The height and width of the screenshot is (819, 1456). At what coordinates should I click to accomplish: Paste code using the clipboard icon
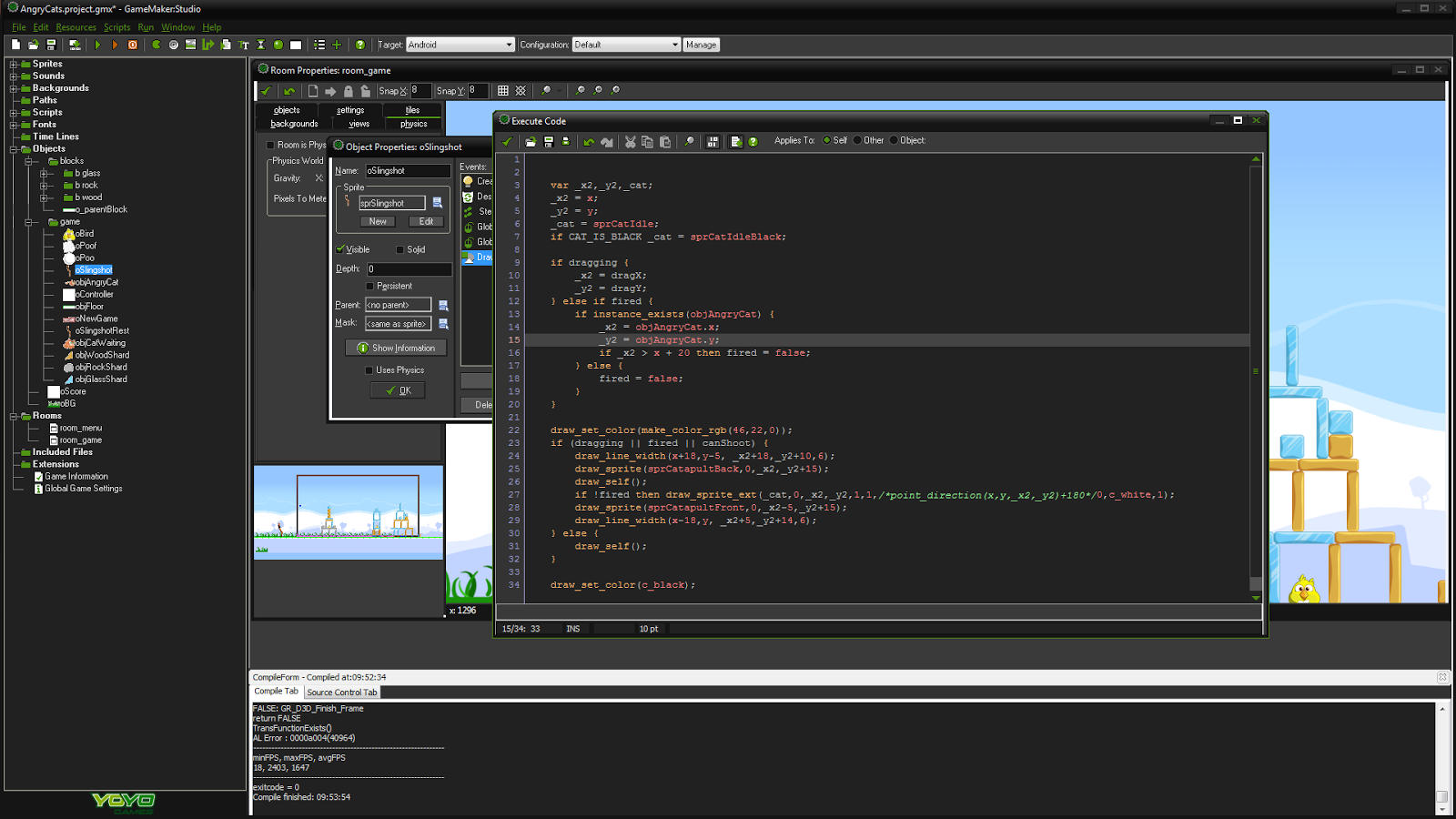(666, 141)
